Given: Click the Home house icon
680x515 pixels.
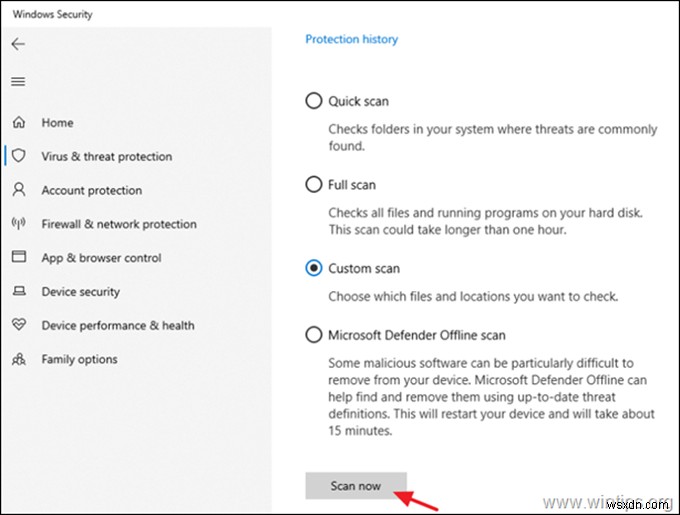Looking at the screenshot, I should click(x=19, y=122).
